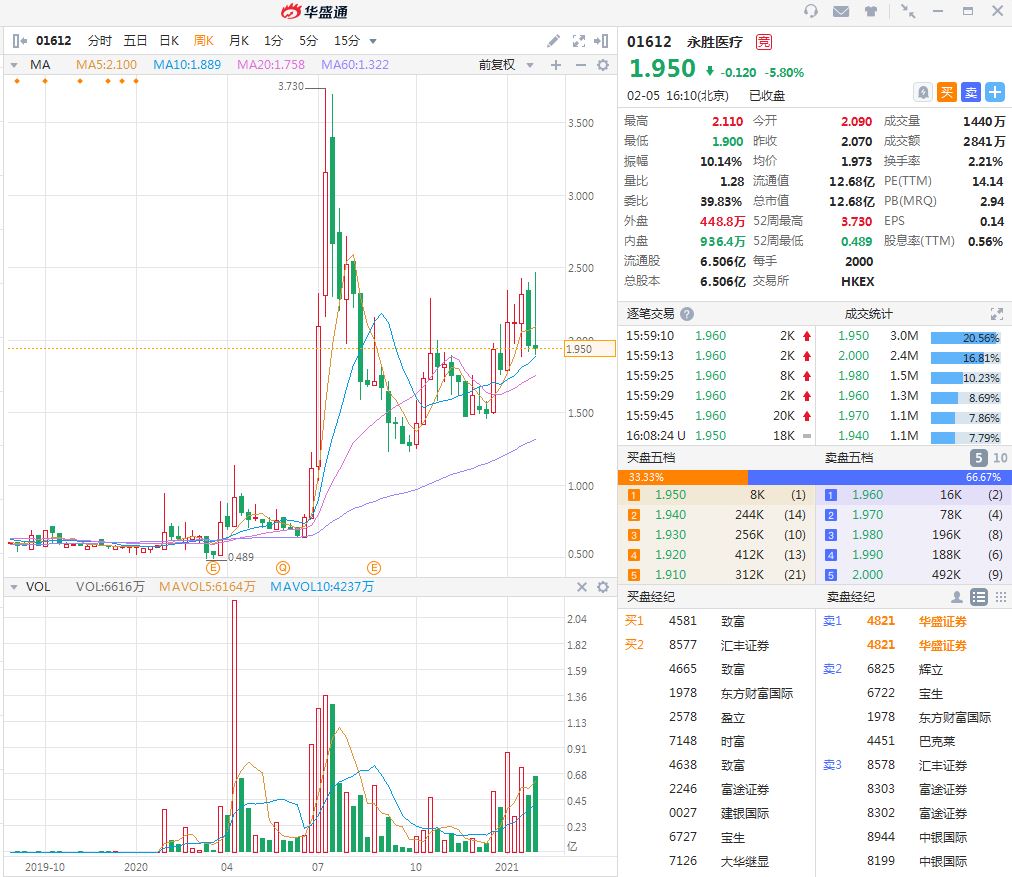Image resolution: width=1012 pixels, height=877 pixels.
Task: Select bid level 5 at 1.910
Action: pyautogui.click(x=716, y=575)
